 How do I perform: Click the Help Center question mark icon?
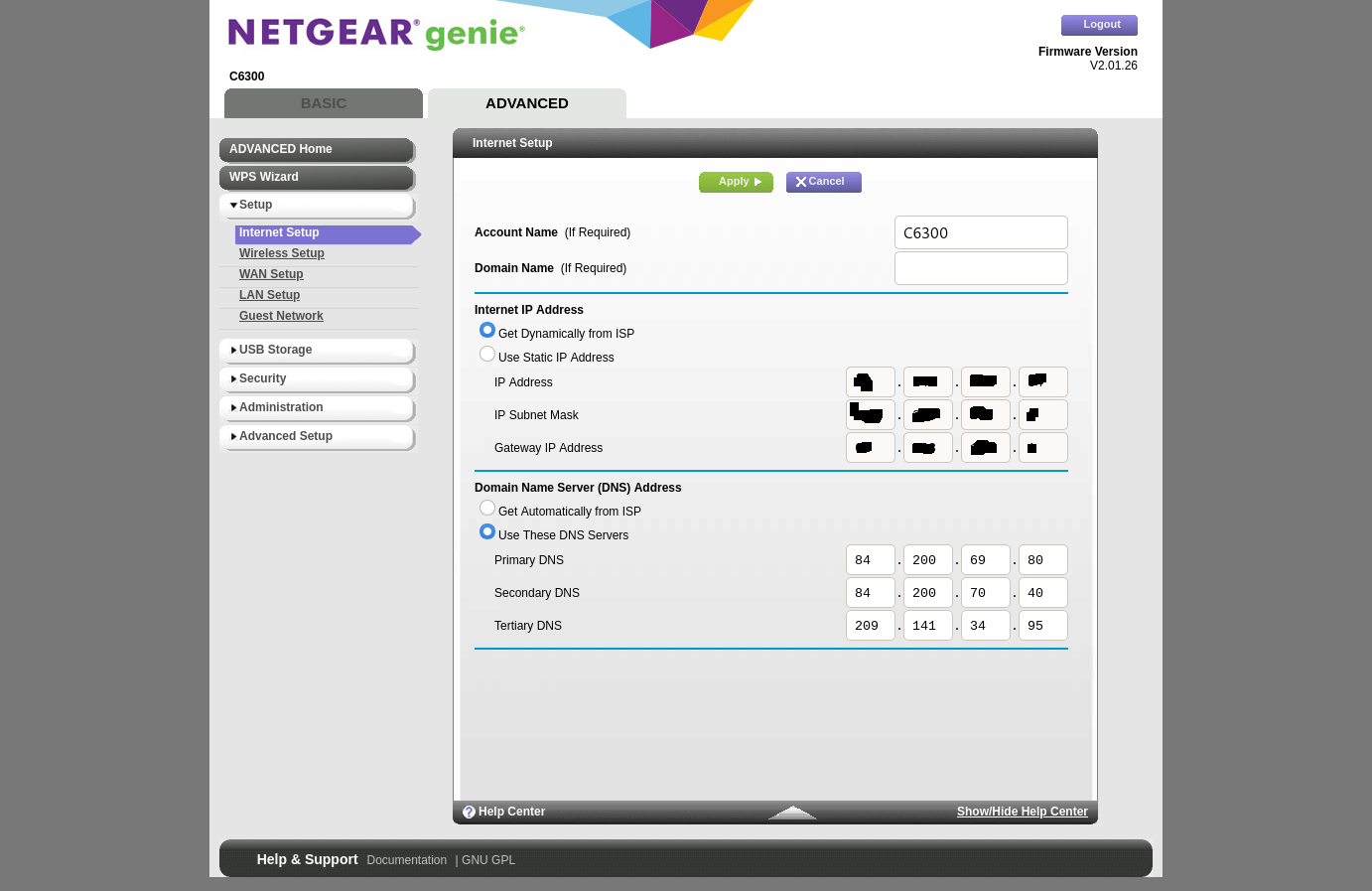[469, 812]
